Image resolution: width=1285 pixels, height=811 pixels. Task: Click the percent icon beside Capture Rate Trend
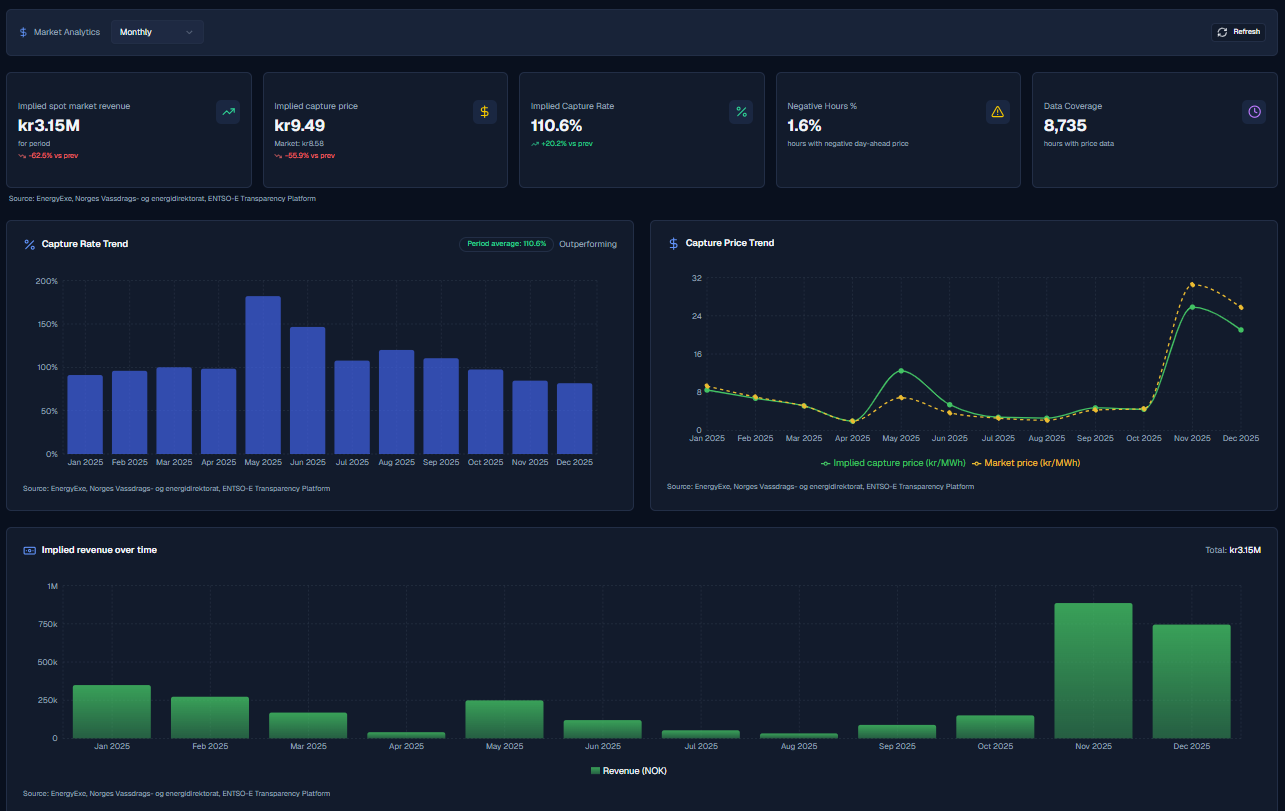[30, 244]
